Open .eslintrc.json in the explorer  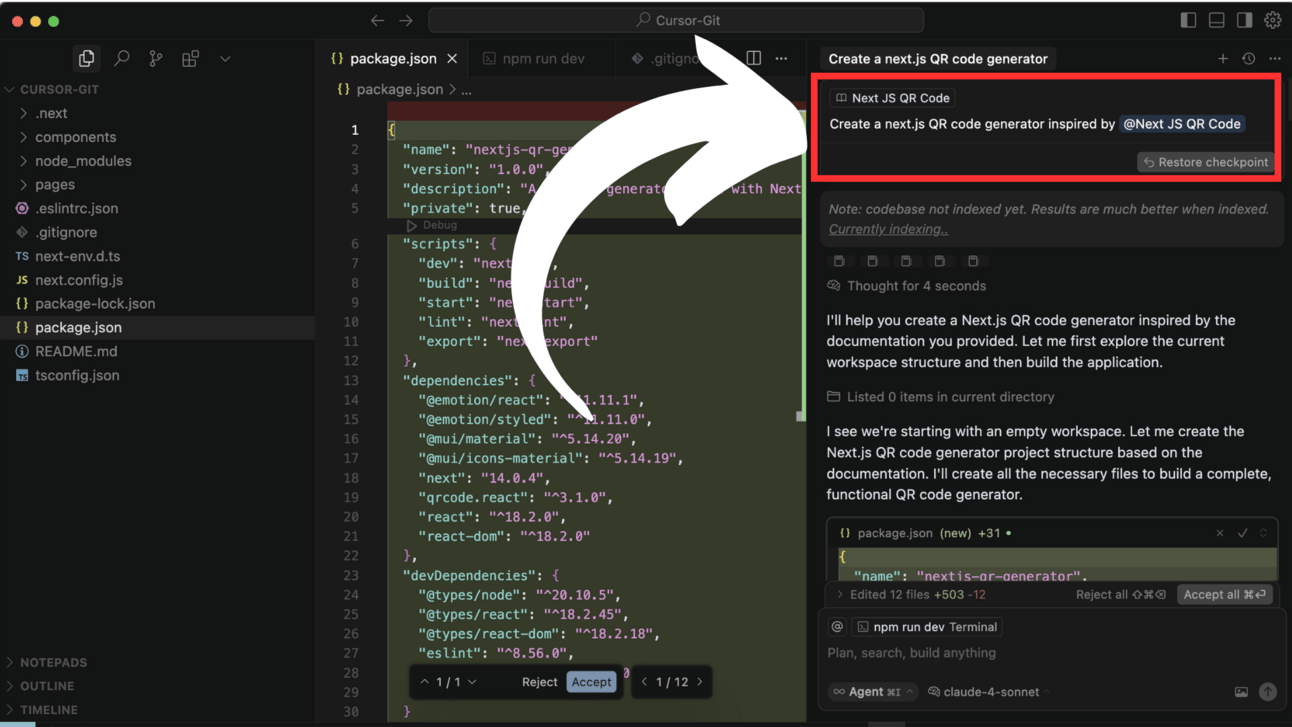click(x=76, y=208)
